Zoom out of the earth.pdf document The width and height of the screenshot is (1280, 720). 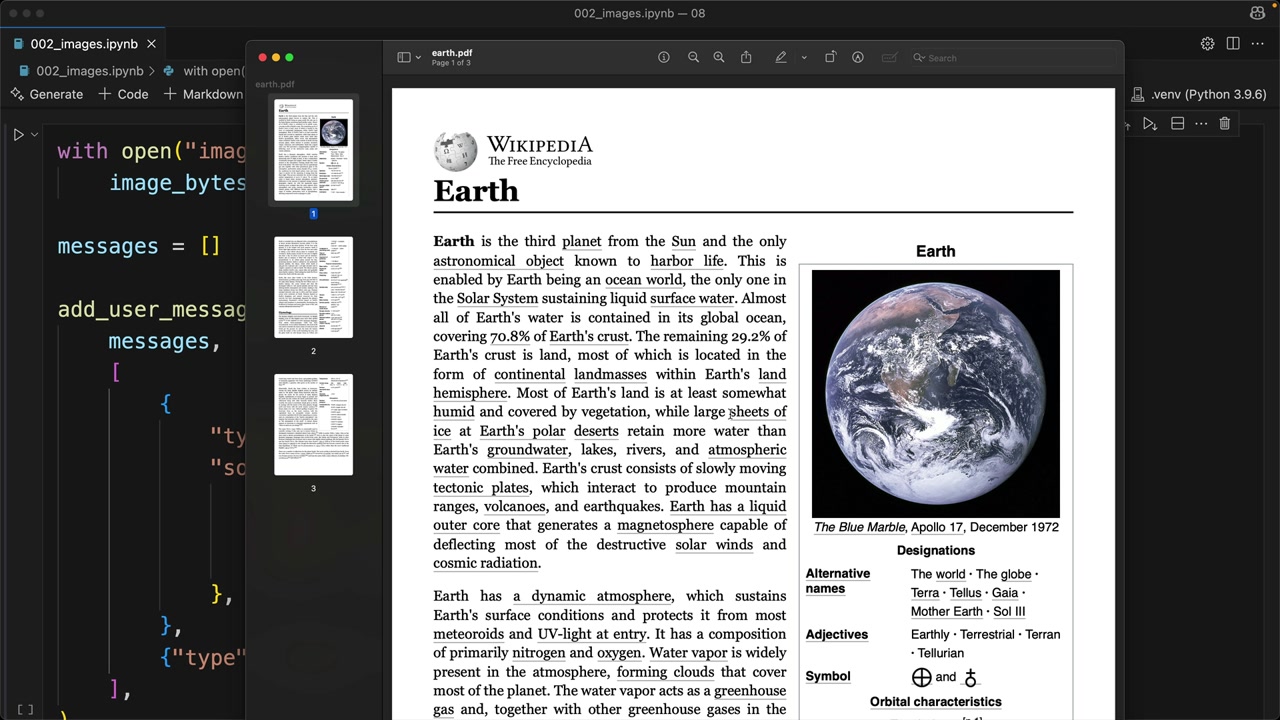click(x=693, y=58)
